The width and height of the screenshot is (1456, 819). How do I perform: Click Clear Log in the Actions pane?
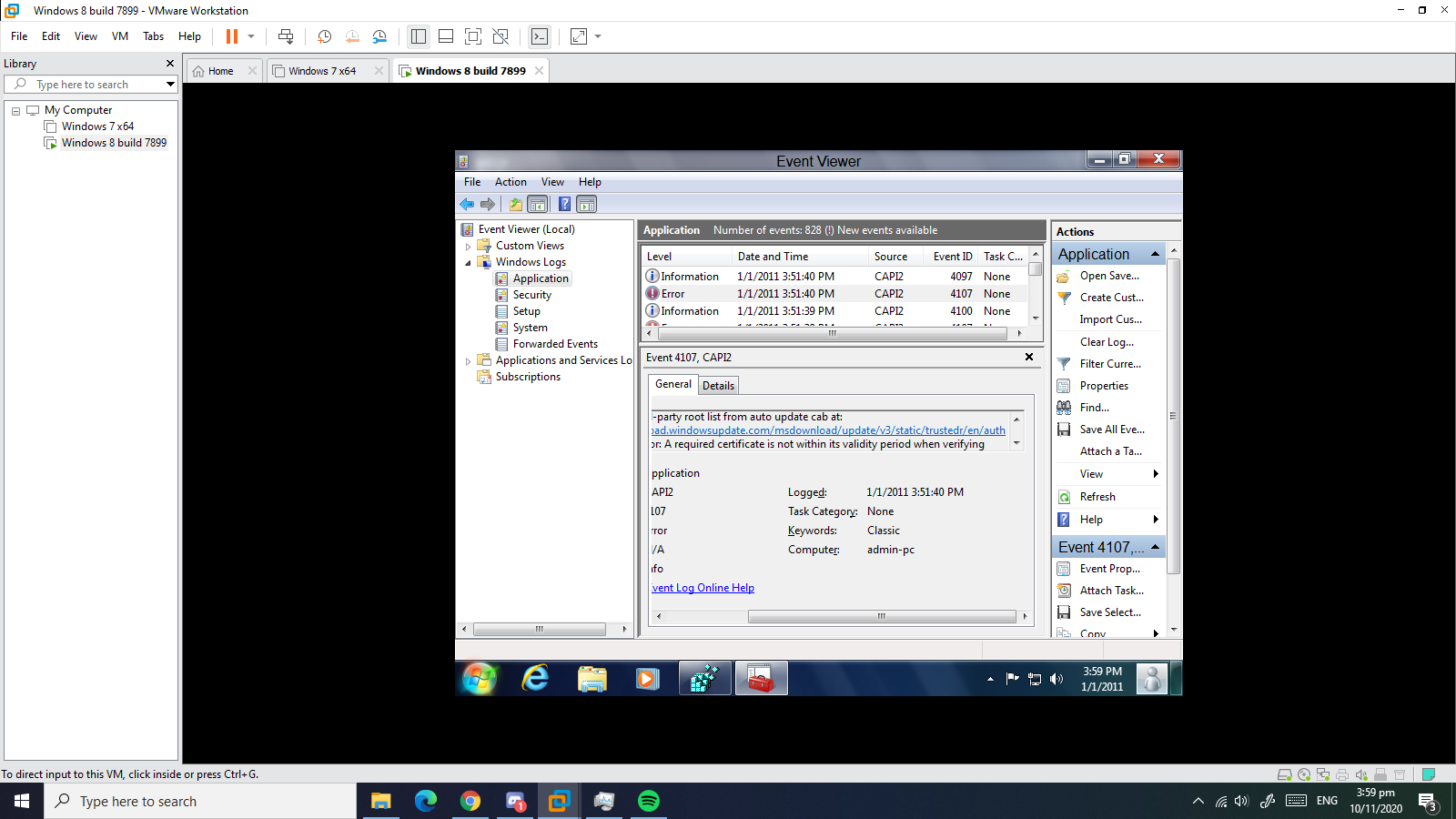tap(1107, 342)
